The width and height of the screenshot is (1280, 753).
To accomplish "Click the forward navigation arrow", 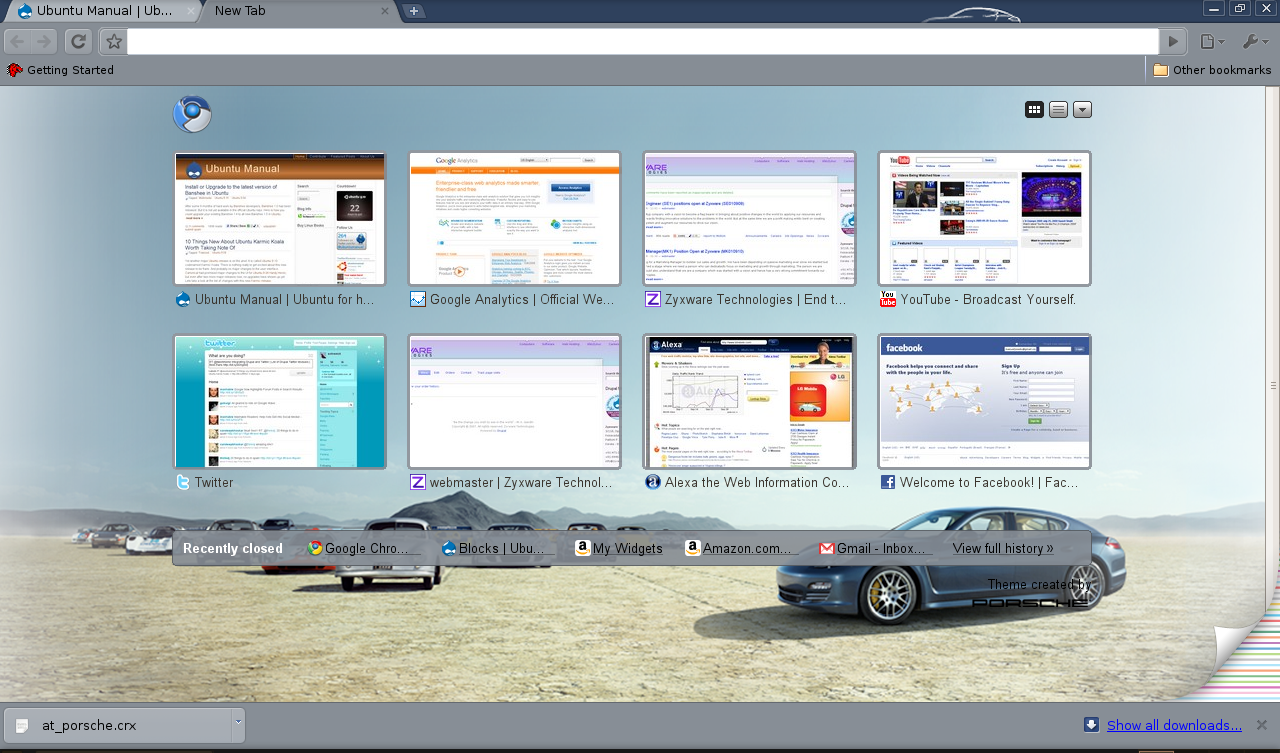I will pos(46,41).
